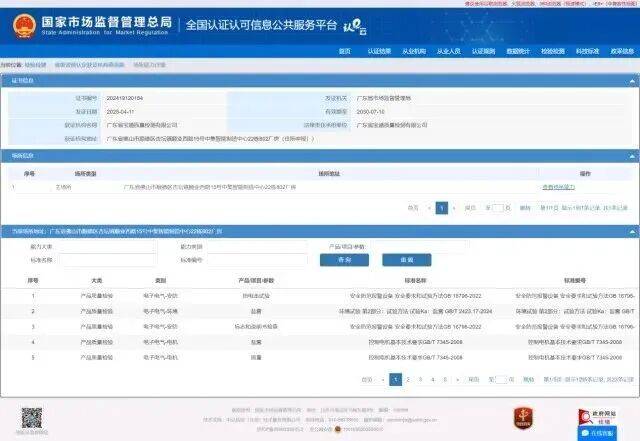The image size is (640, 441).
Task: Click the 产品/项目/参数 column header
Action: coord(256,281)
